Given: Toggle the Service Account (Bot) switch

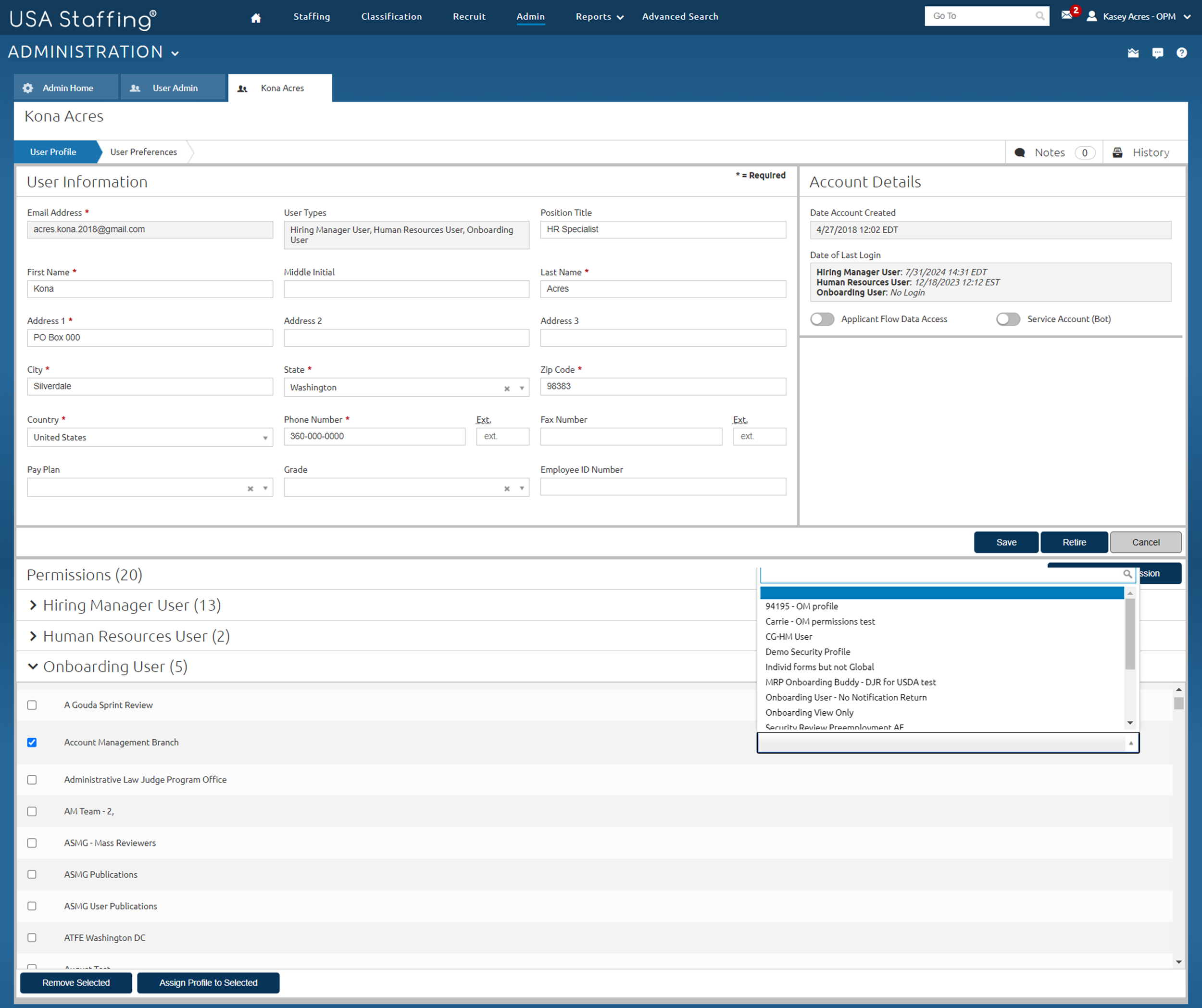Looking at the screenshot, I should (x=1008, y=319).
